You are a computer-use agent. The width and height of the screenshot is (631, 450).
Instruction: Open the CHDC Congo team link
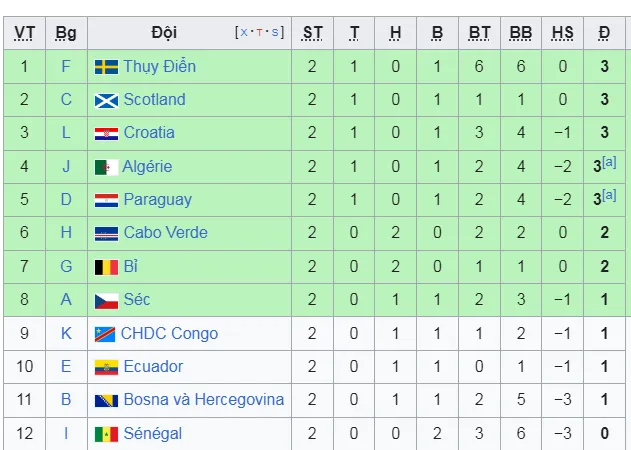coord(169,334)
